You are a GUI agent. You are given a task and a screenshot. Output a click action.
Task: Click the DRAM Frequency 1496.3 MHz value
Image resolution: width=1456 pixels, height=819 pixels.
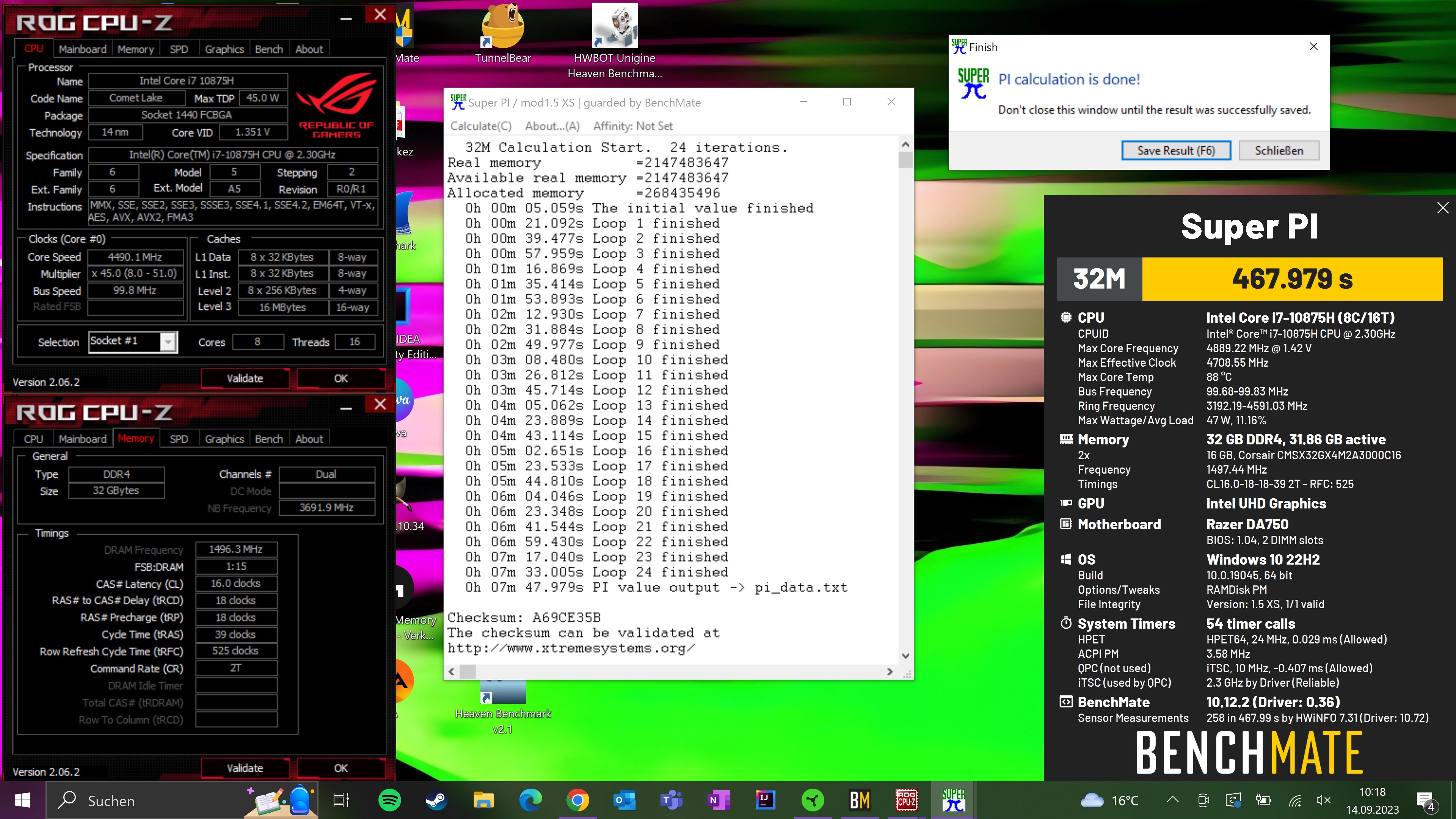click(x=236, y=549)
